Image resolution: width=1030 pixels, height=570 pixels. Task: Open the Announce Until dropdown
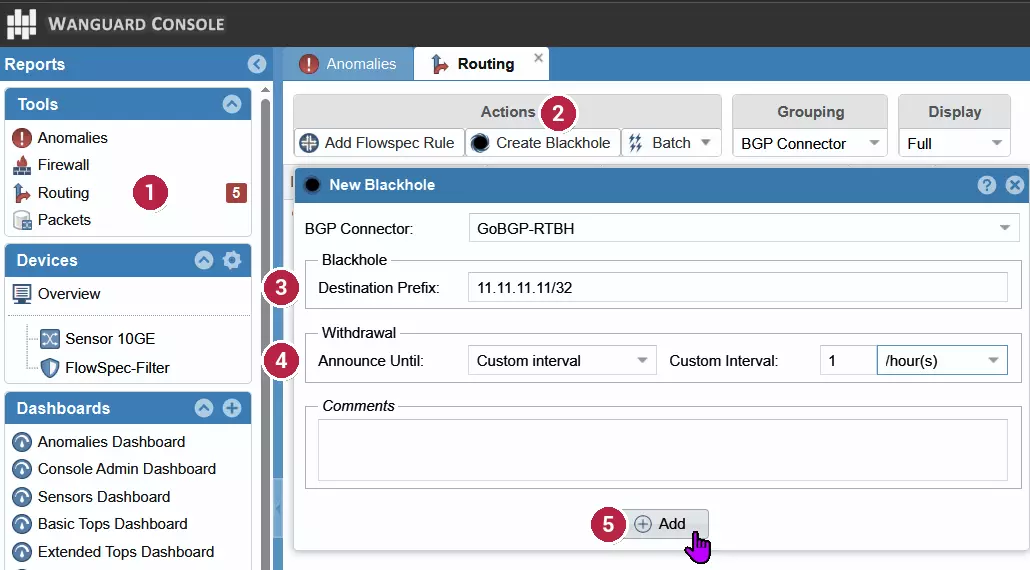coord(562,361)
